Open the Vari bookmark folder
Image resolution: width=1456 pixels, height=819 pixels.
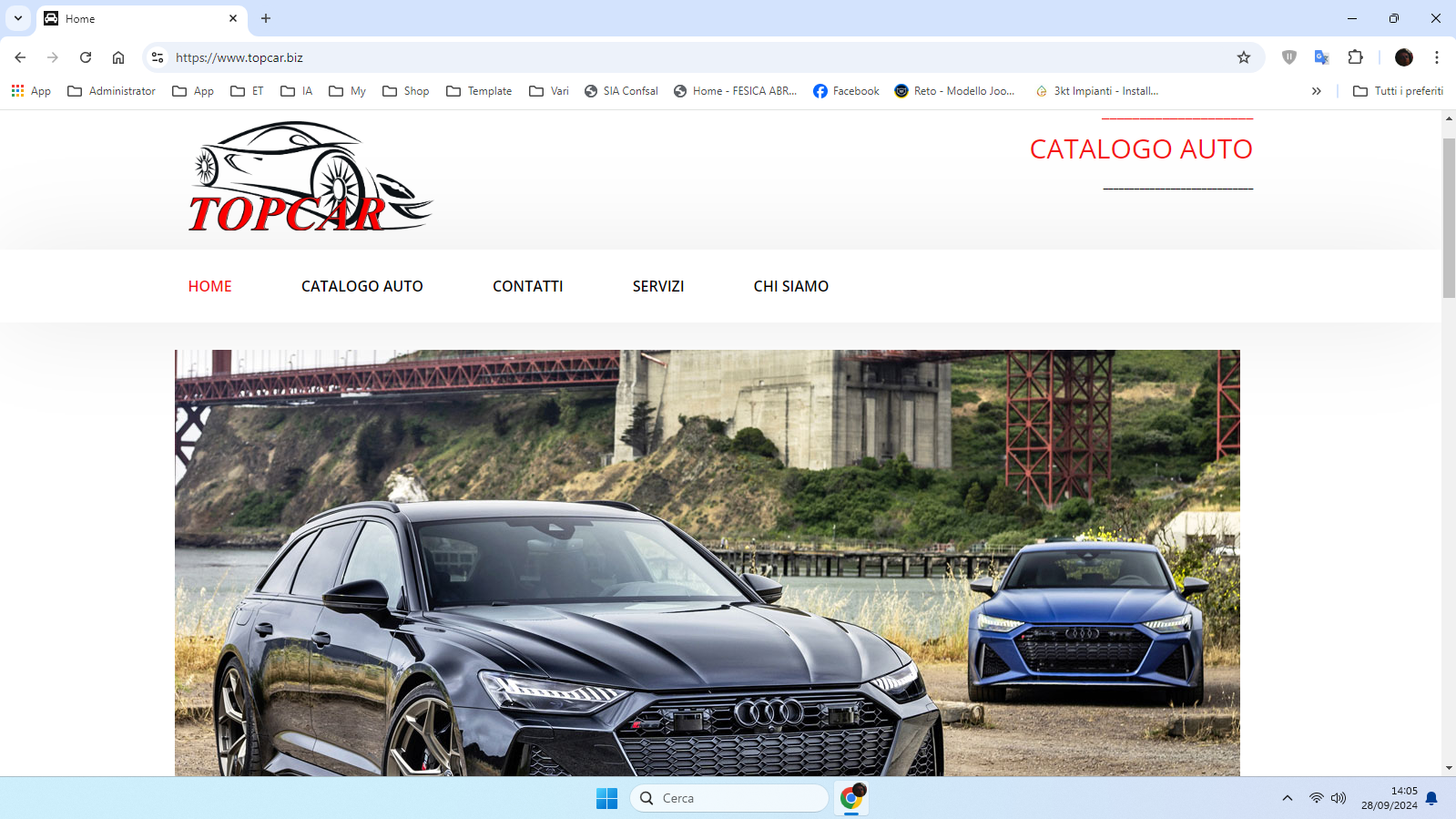pyautogui.click(x=549, y=91)
